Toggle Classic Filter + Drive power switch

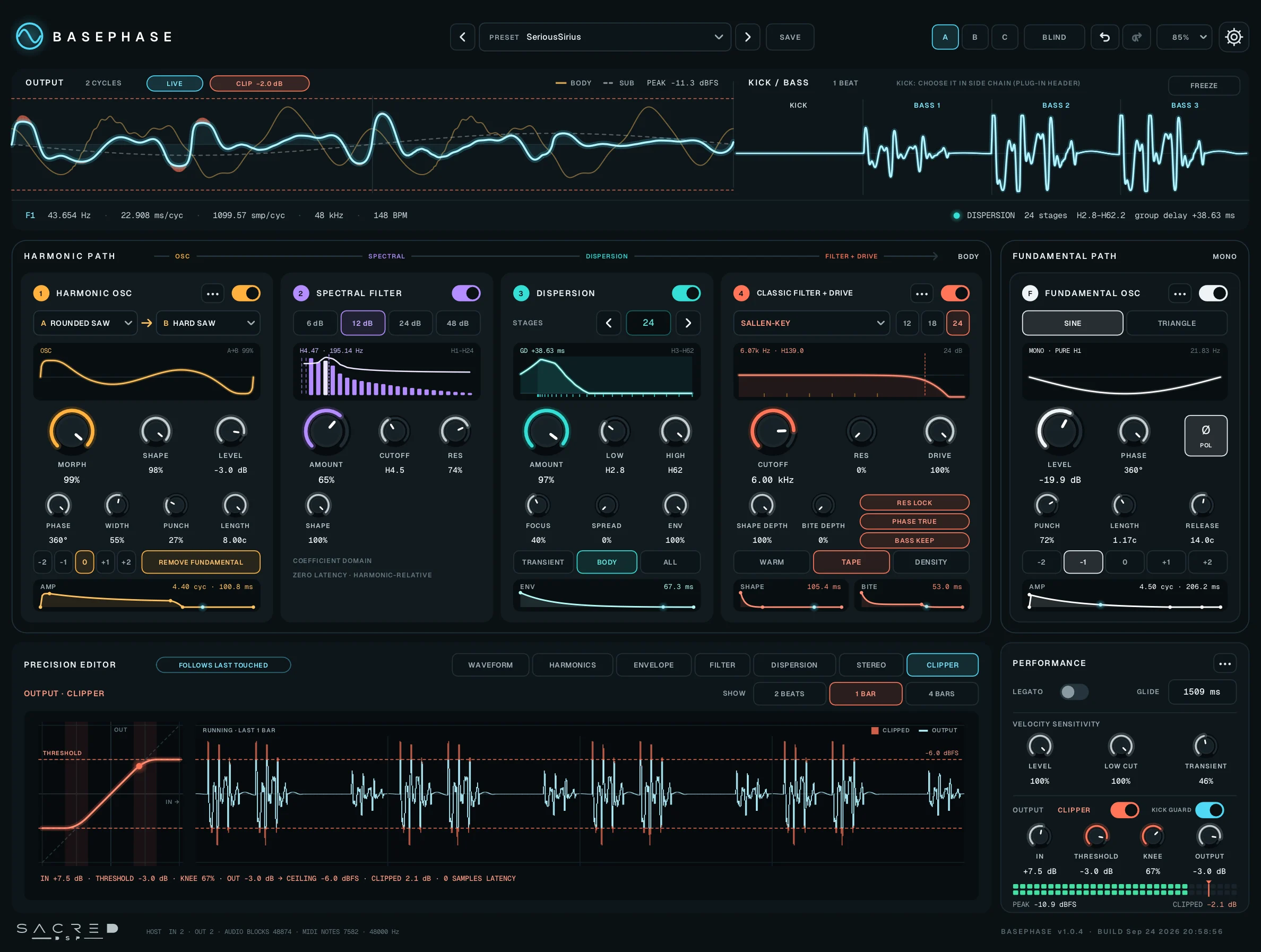point(955,293)
